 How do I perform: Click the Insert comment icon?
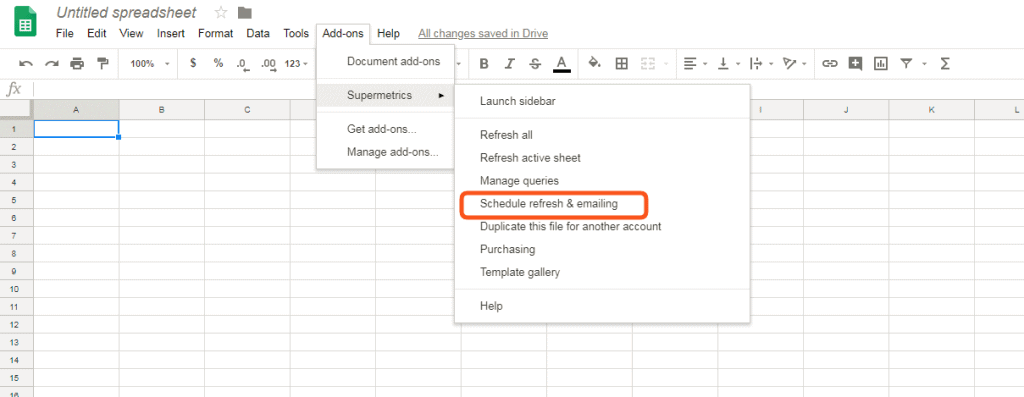(x=856, y=63)
